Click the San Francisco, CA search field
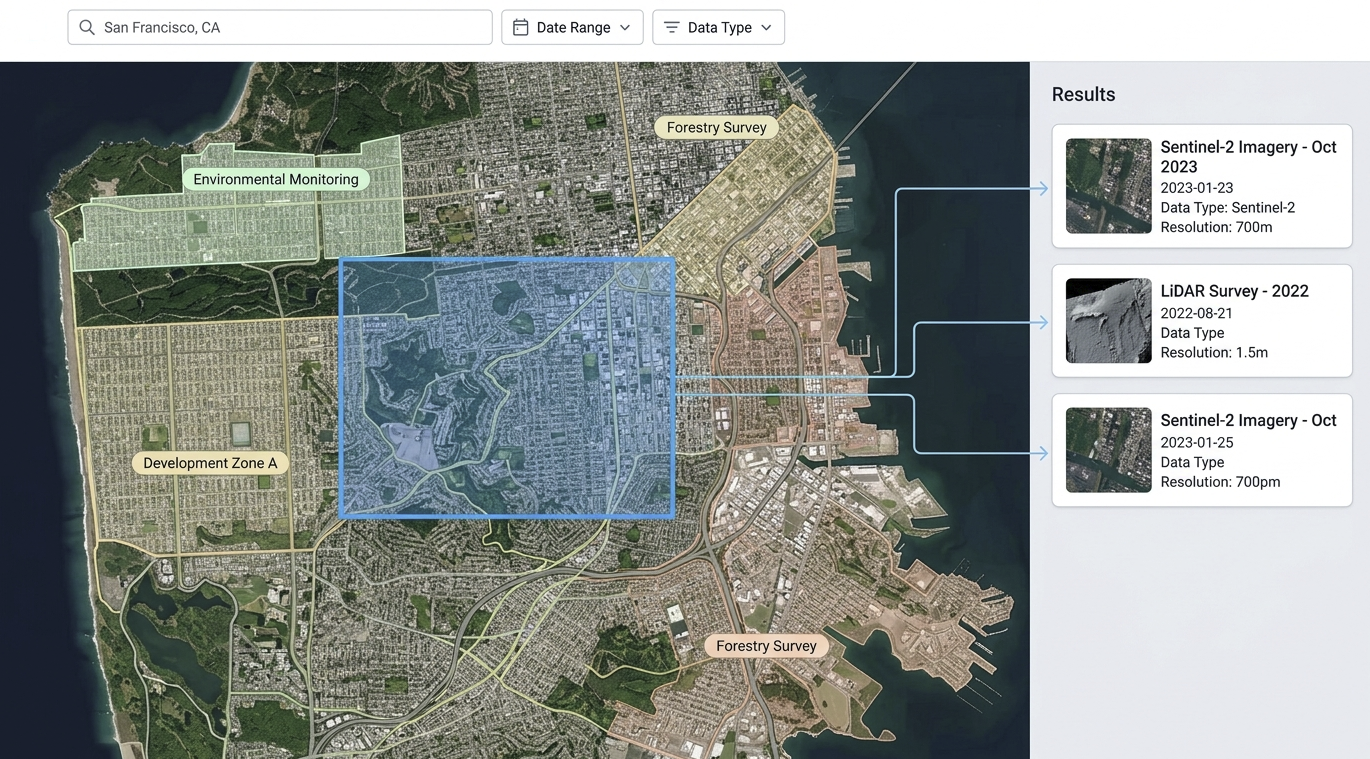 pos(290,28)
